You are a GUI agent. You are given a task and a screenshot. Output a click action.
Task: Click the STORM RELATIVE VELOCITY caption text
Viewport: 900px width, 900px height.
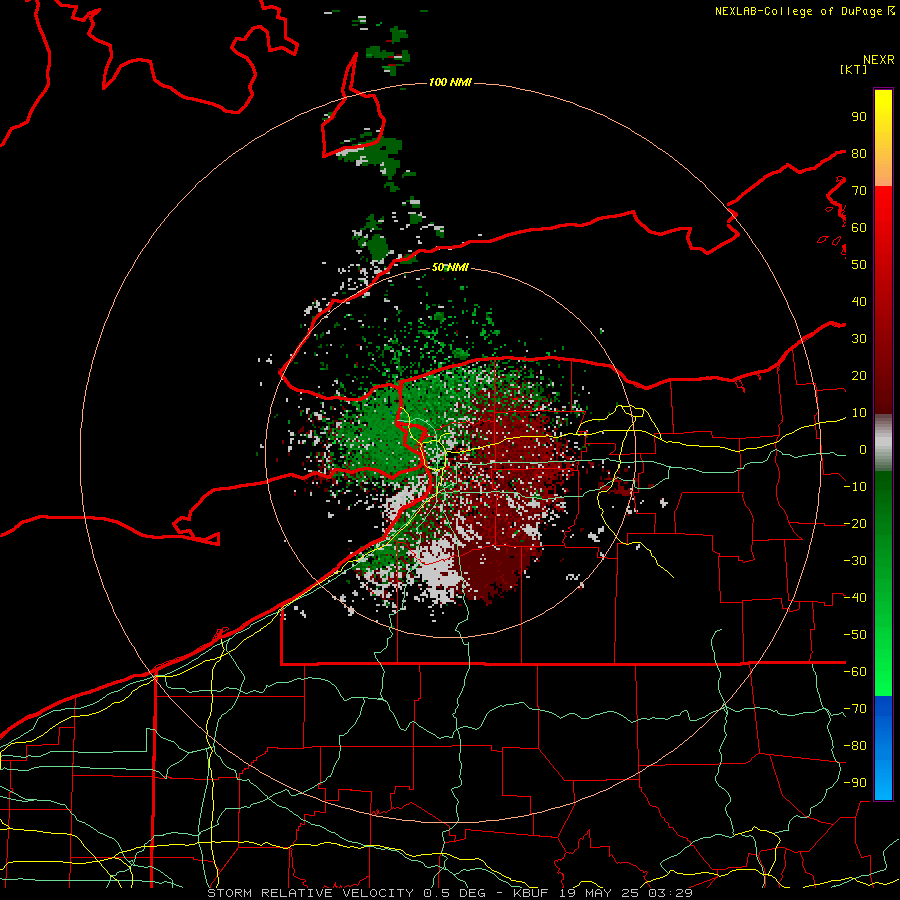pyautogui.click(x=310, y=893)
